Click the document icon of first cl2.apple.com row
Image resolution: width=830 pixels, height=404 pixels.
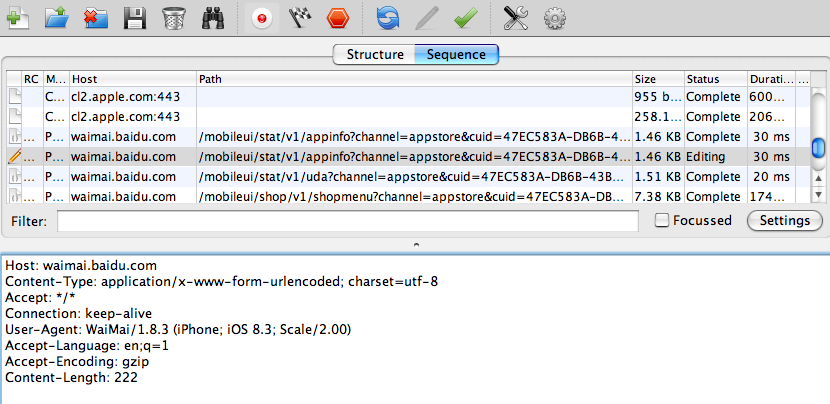(14, 97)
